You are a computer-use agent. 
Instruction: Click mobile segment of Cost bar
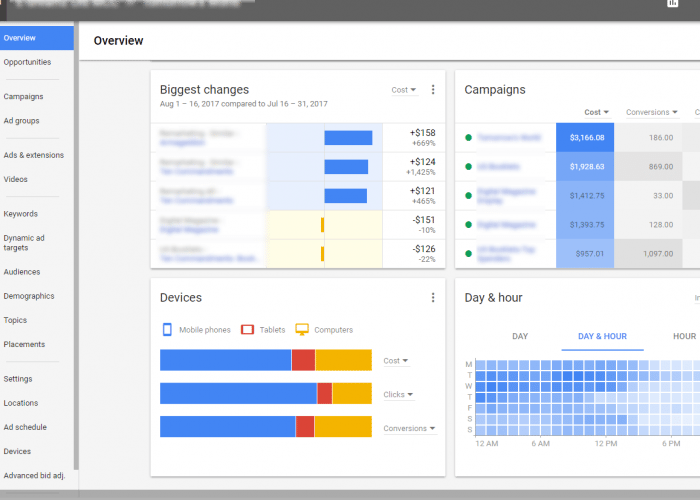(x=225, y=360)
